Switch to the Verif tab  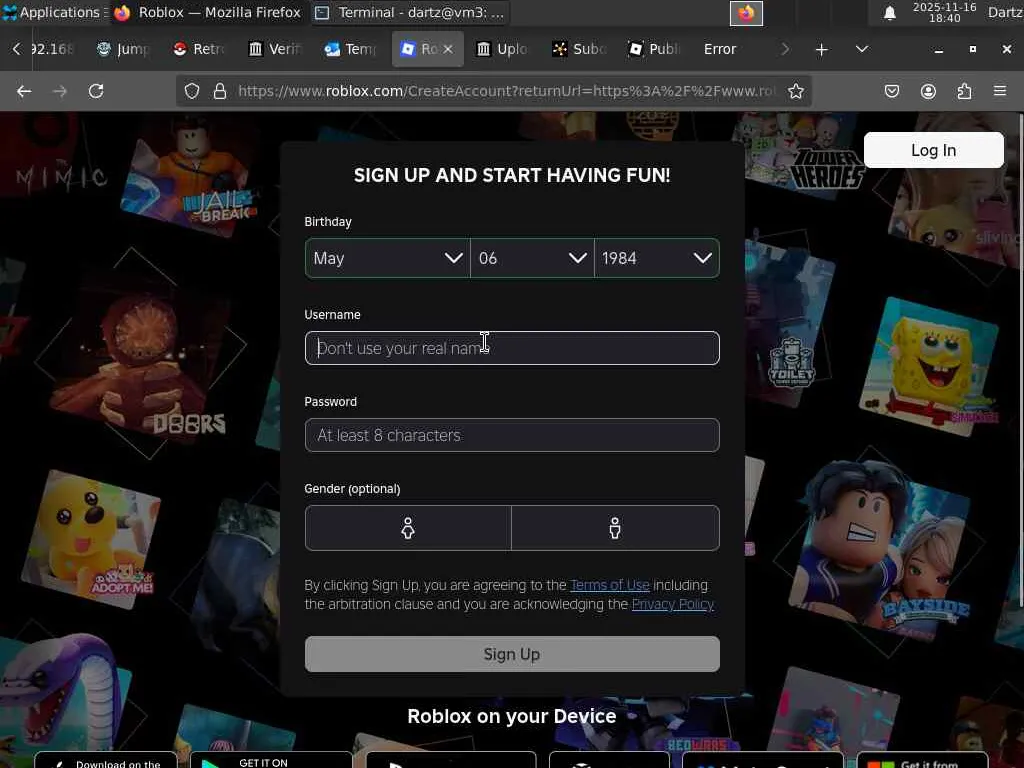(275, 49)
